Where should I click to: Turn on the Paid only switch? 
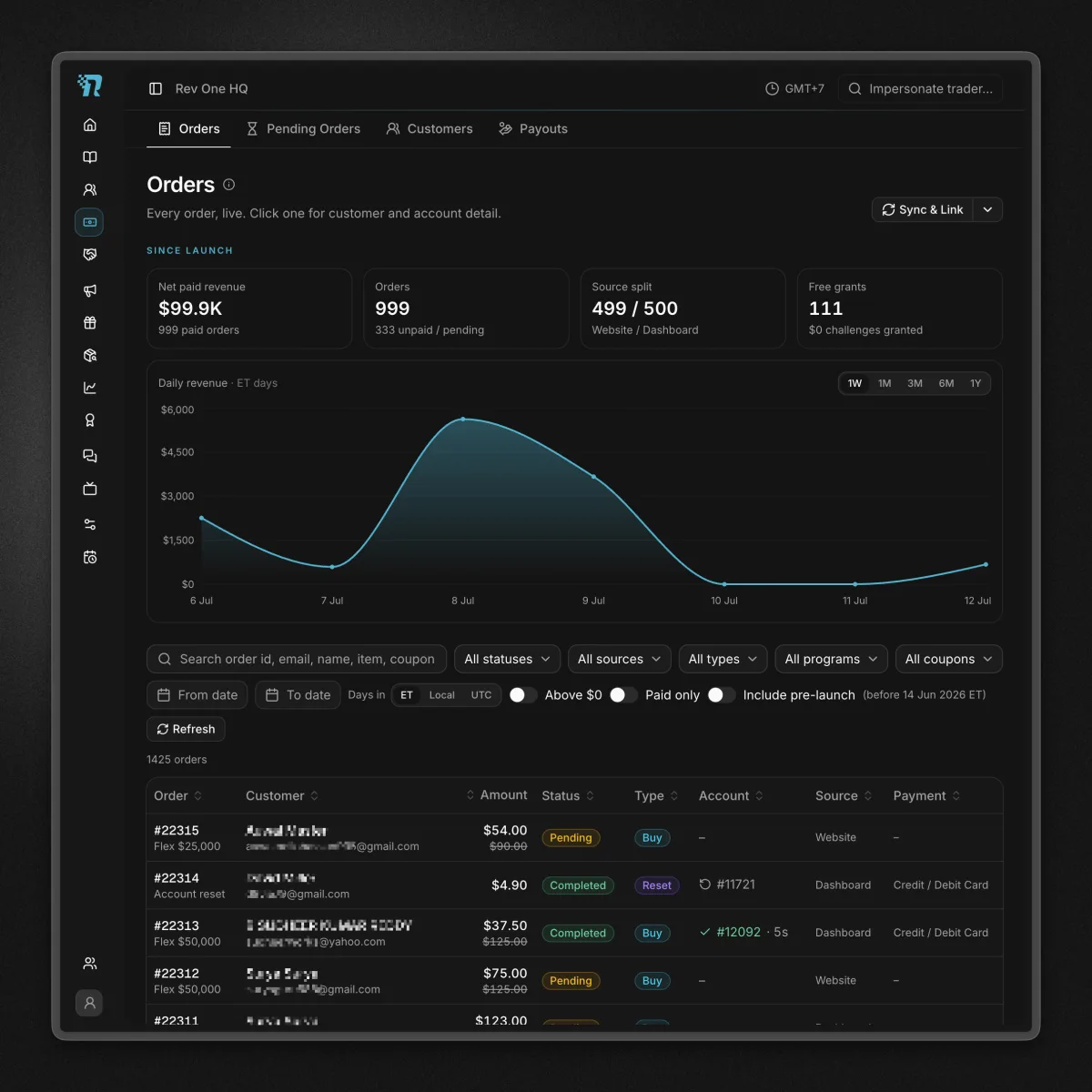pyautogui.click(x=622, y=695)
